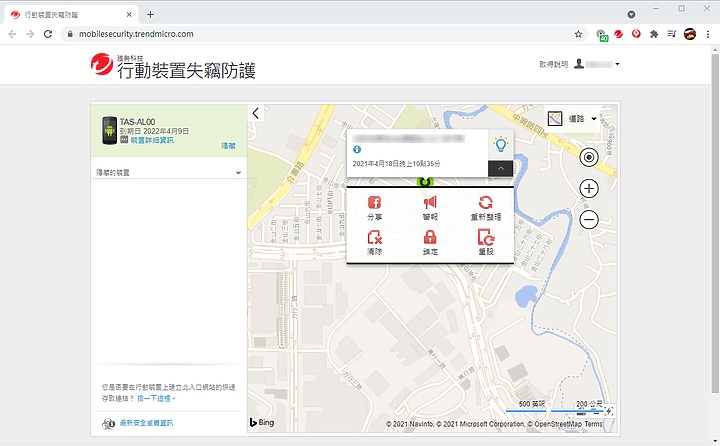Click the reset device icon
The image size is (720, 446).
pyautogui.click(x=486, y=237)
